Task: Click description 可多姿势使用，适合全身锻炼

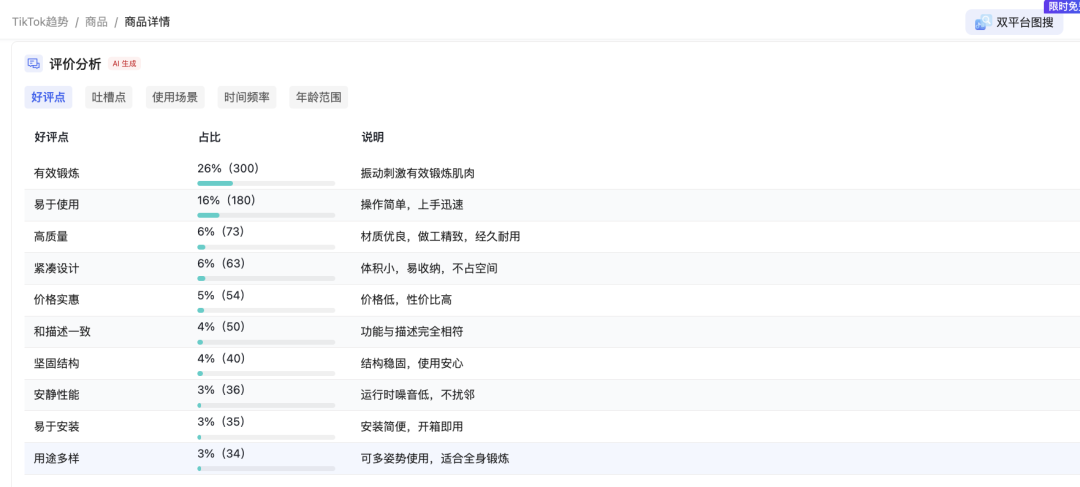Action: point(435,459)
